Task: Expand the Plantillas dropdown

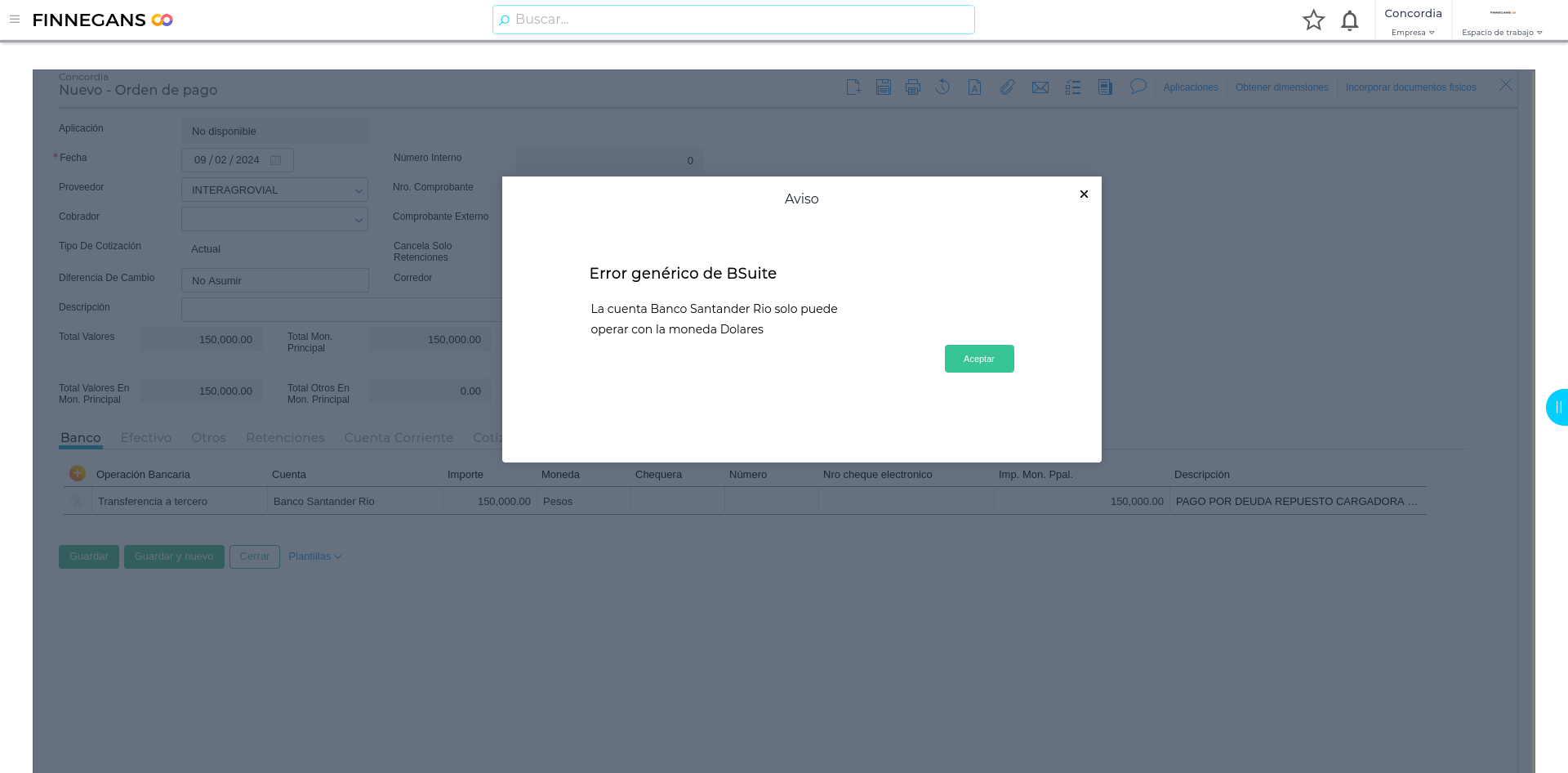Action: point(314,556)
